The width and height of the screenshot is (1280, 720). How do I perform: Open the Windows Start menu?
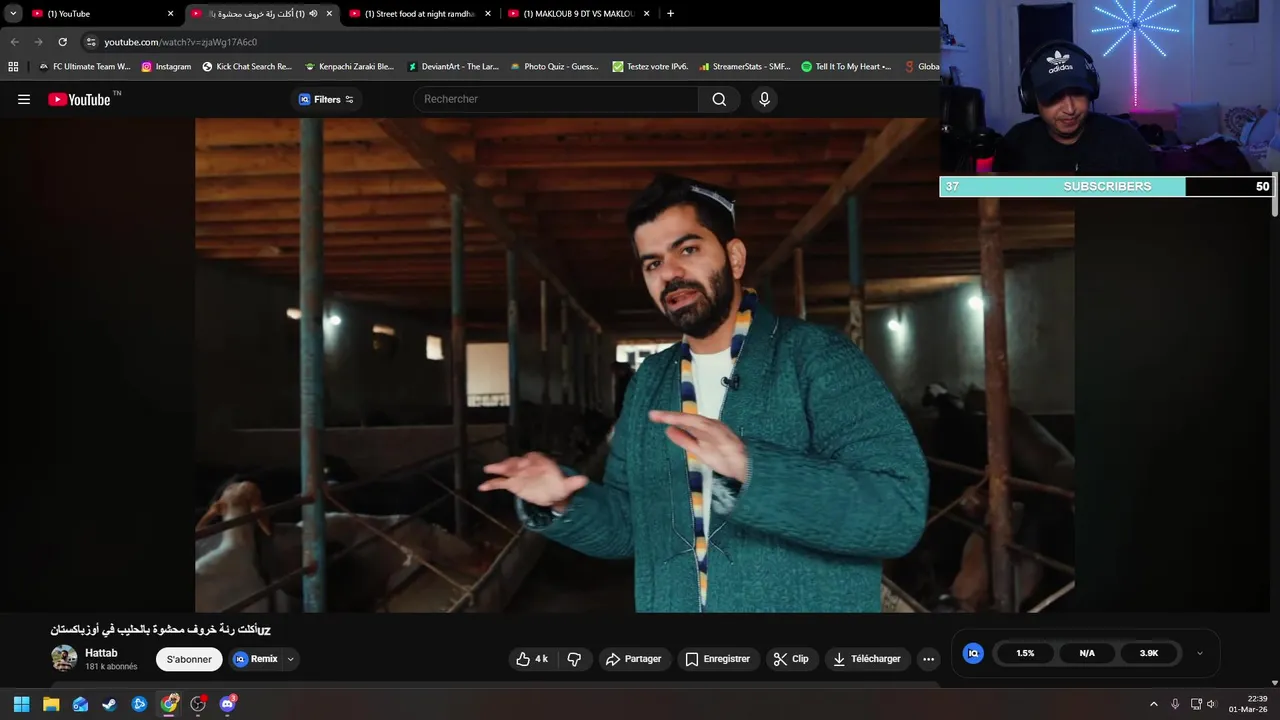pos(21,704)
